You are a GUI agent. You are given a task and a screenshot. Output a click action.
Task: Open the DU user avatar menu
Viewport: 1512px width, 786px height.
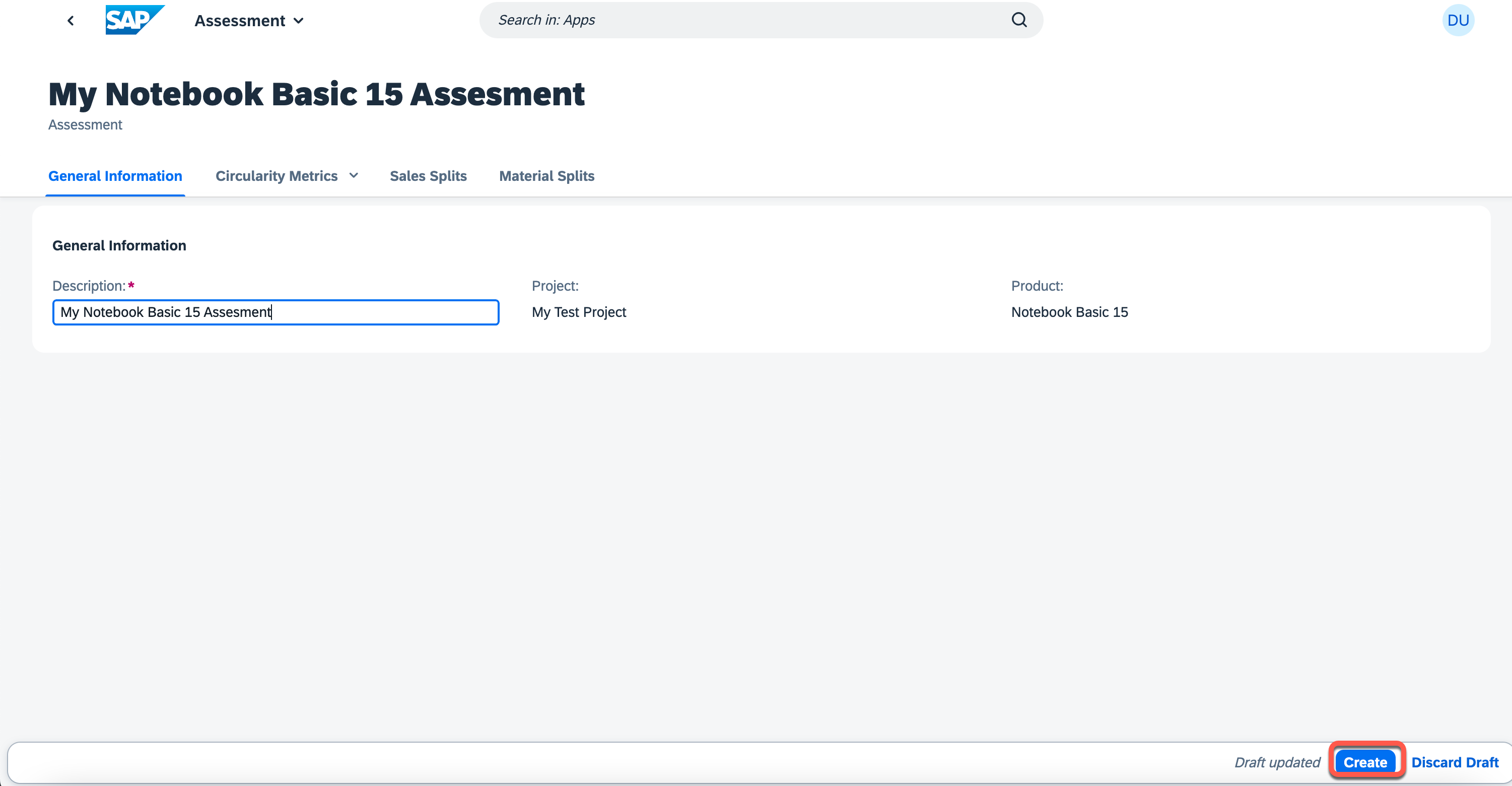1458,21
